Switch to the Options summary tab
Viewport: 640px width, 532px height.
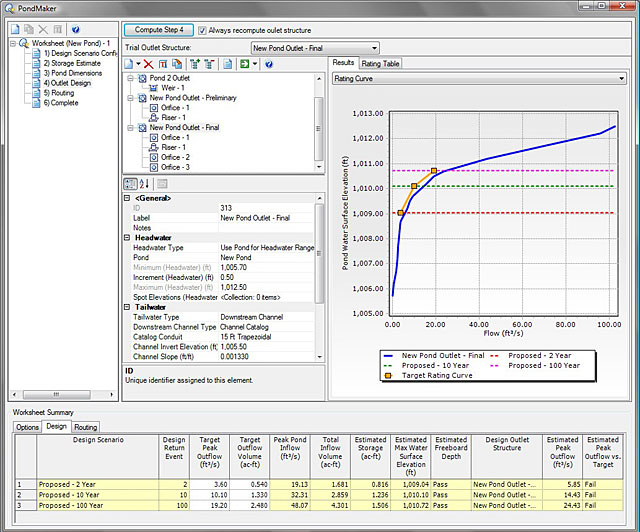27,427
